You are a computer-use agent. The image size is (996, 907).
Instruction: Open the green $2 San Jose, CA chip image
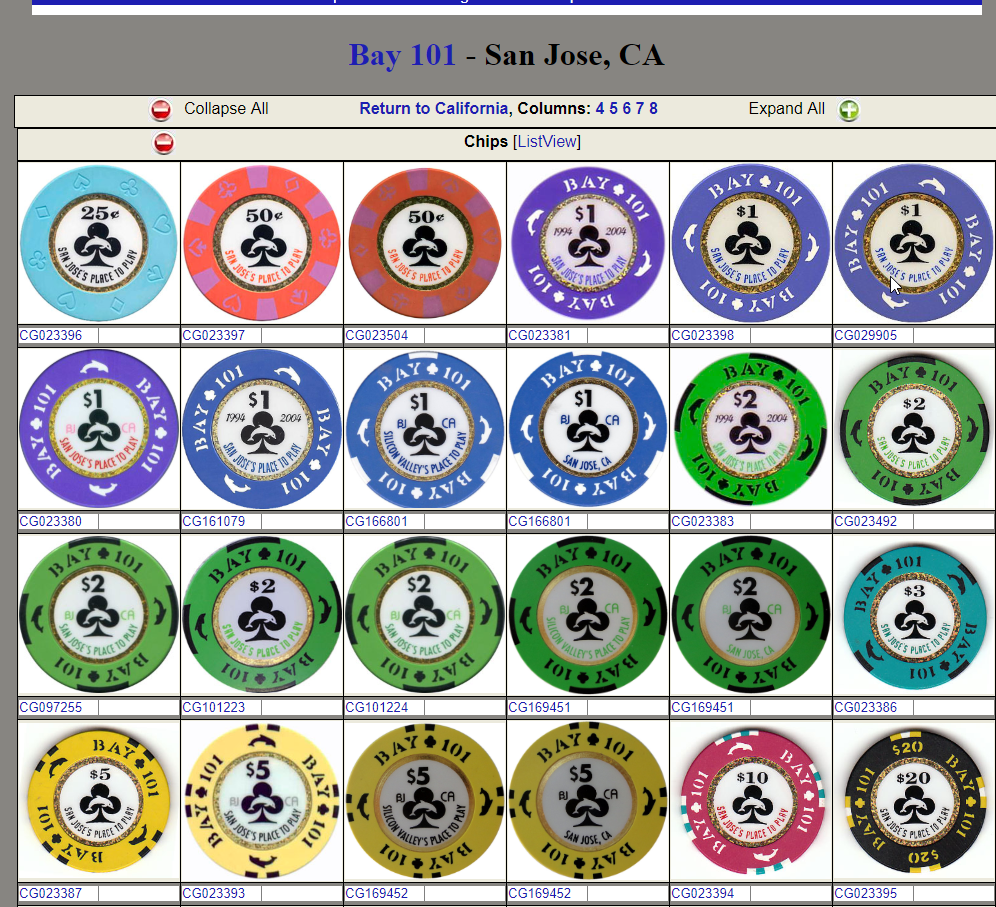tap(750, 615)
